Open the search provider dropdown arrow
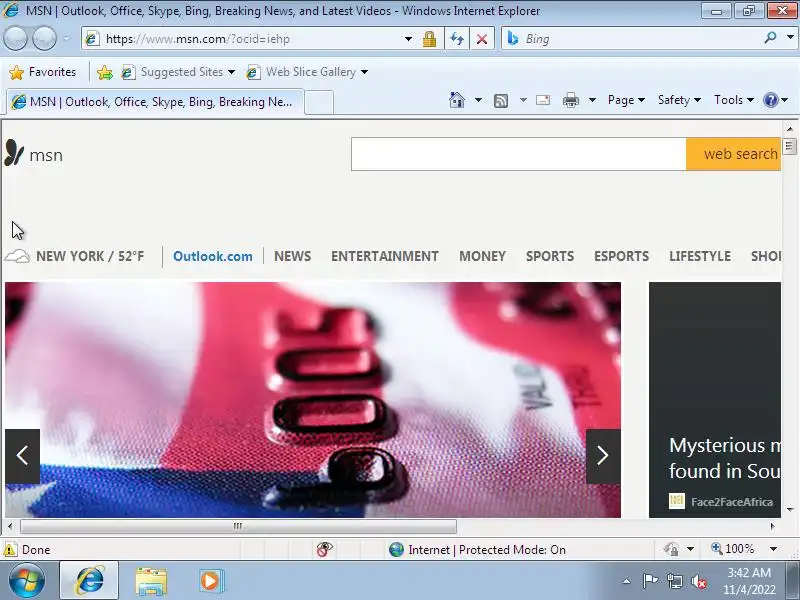 coord(790,38)
